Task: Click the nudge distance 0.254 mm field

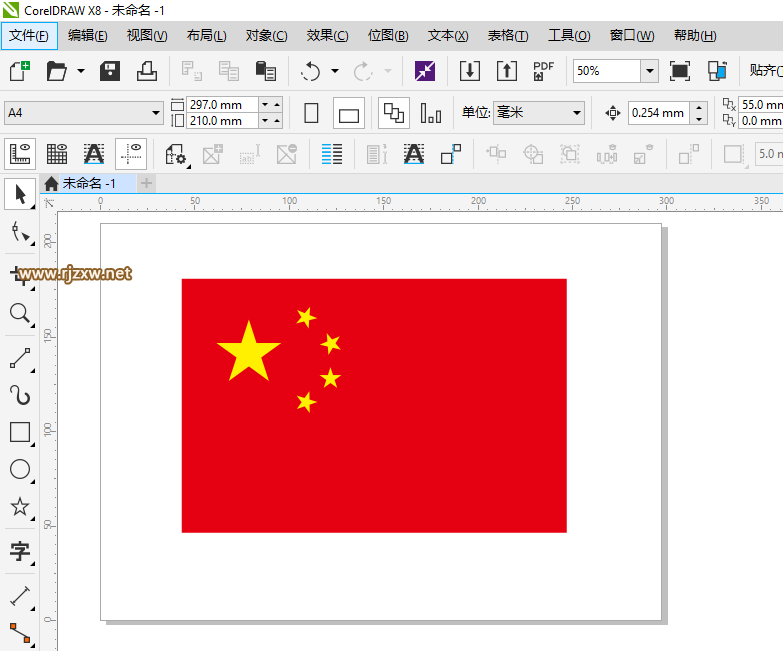Action: coord(659,113)
